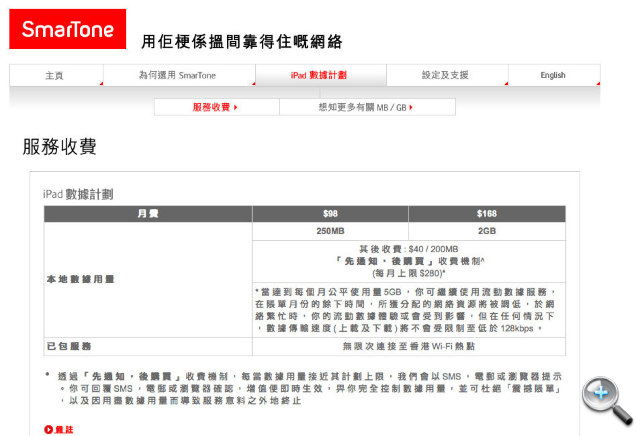640x436 pixels.
Task: Click the red circle arrow beside 備註
Action: [48, 429]
